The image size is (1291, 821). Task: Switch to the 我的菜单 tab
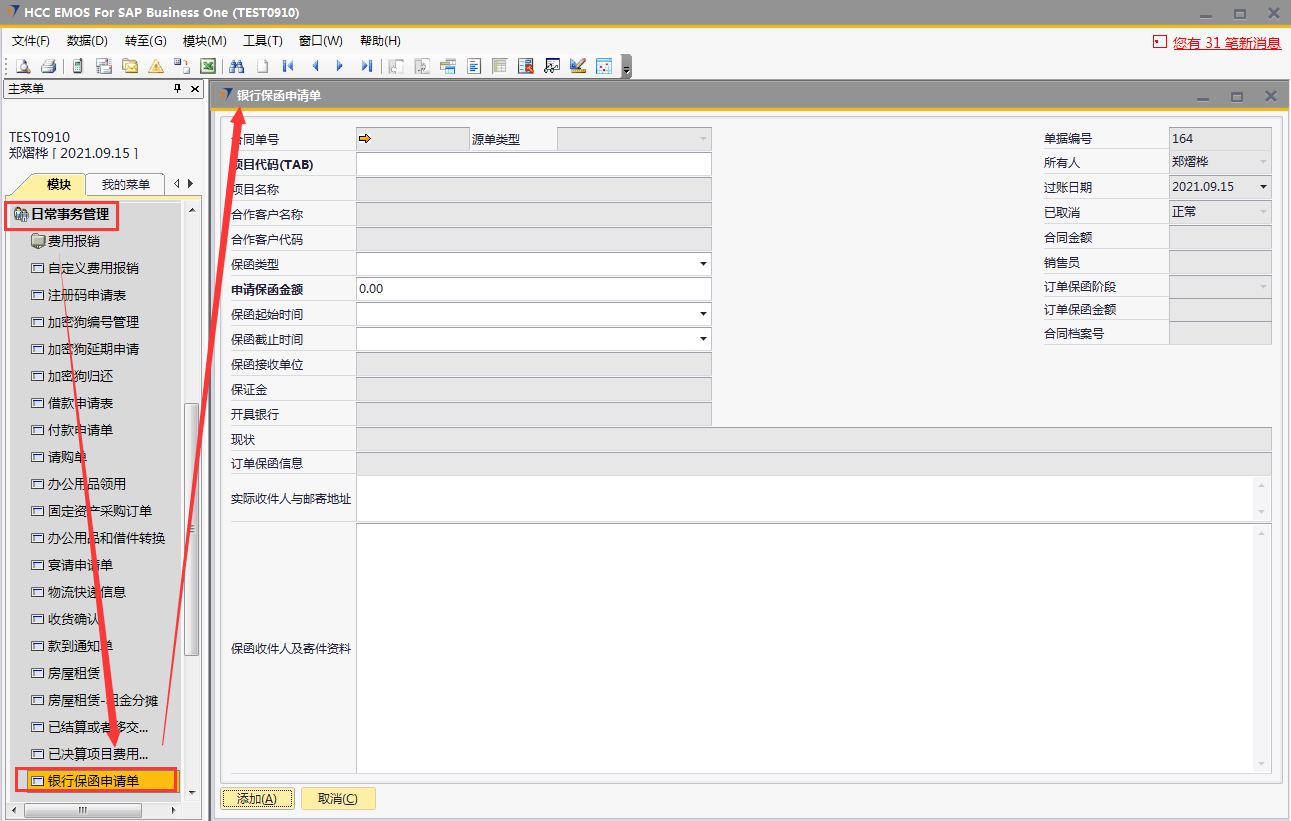(x=125, y=185)
